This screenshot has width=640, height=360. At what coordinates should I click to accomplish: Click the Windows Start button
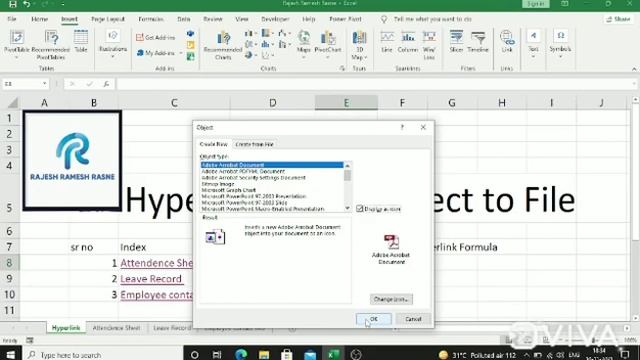(x=10, y=354)
